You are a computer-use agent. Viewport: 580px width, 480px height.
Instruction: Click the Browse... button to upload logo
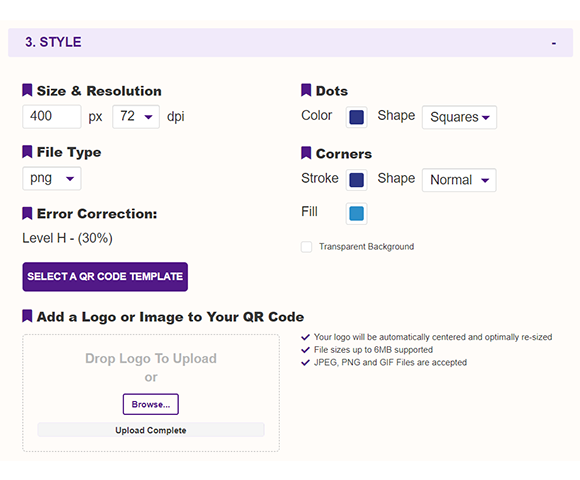[x=151, y=404]
